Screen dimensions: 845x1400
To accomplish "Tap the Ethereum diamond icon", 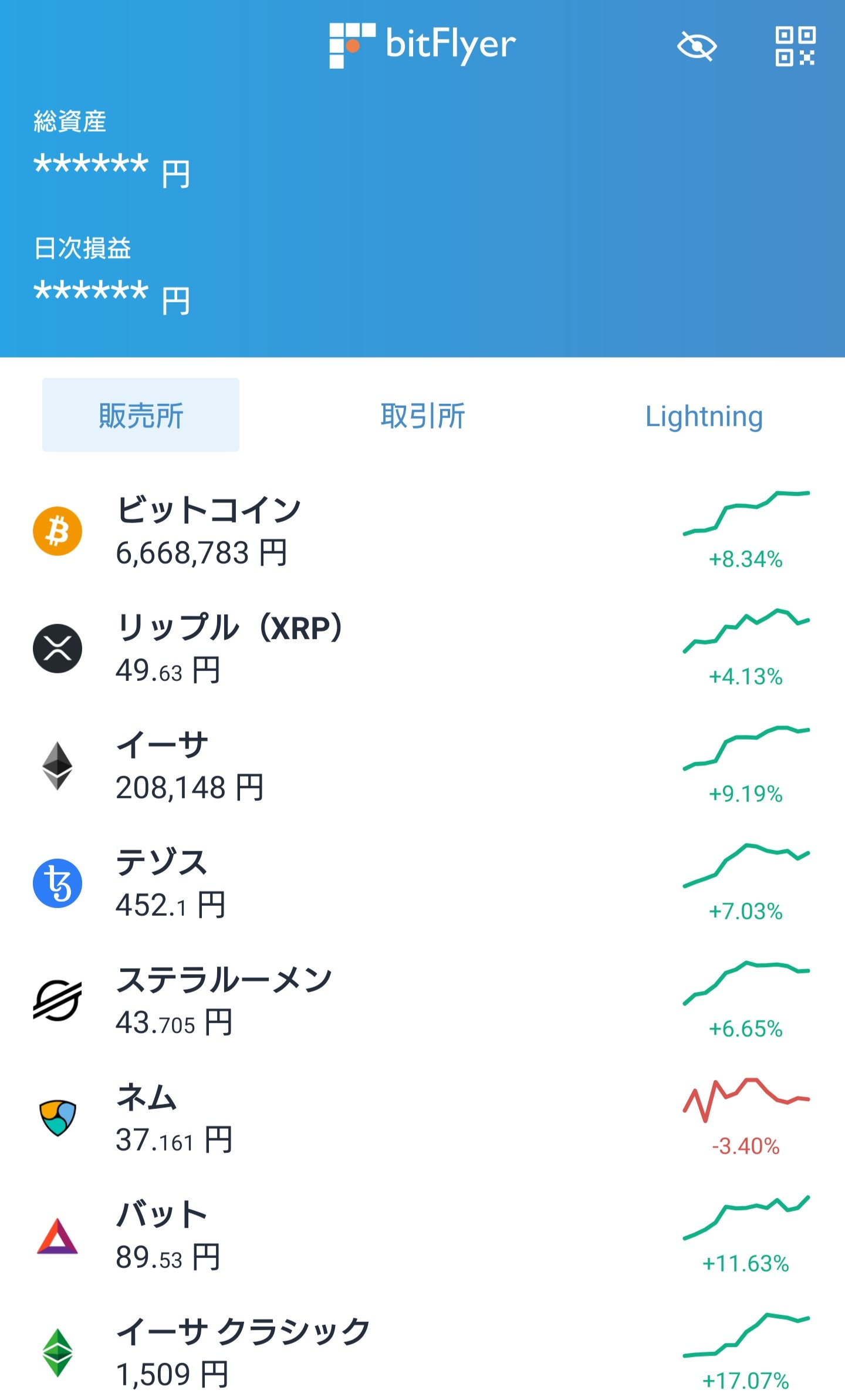I will [x=58, y=766].
